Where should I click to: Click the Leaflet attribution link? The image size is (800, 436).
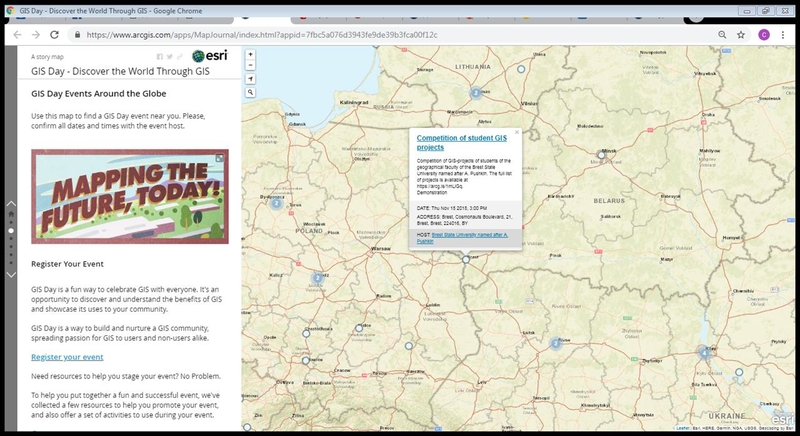[683, 428]
